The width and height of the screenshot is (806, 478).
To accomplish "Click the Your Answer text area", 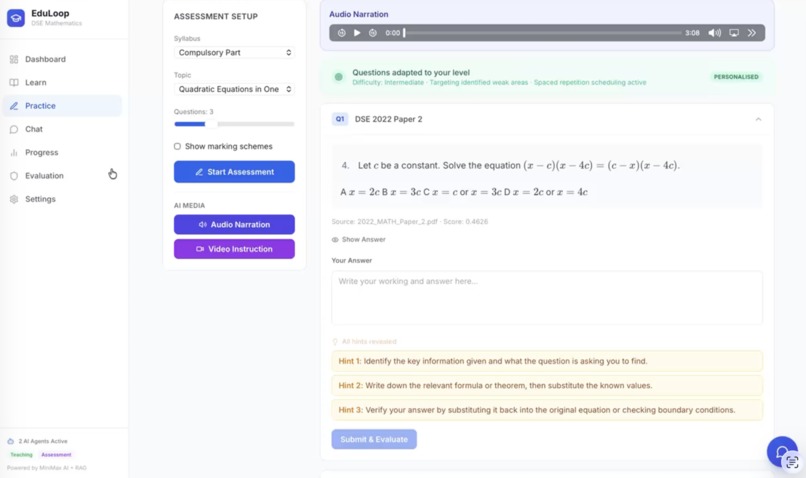I will (x=547, y=298).
